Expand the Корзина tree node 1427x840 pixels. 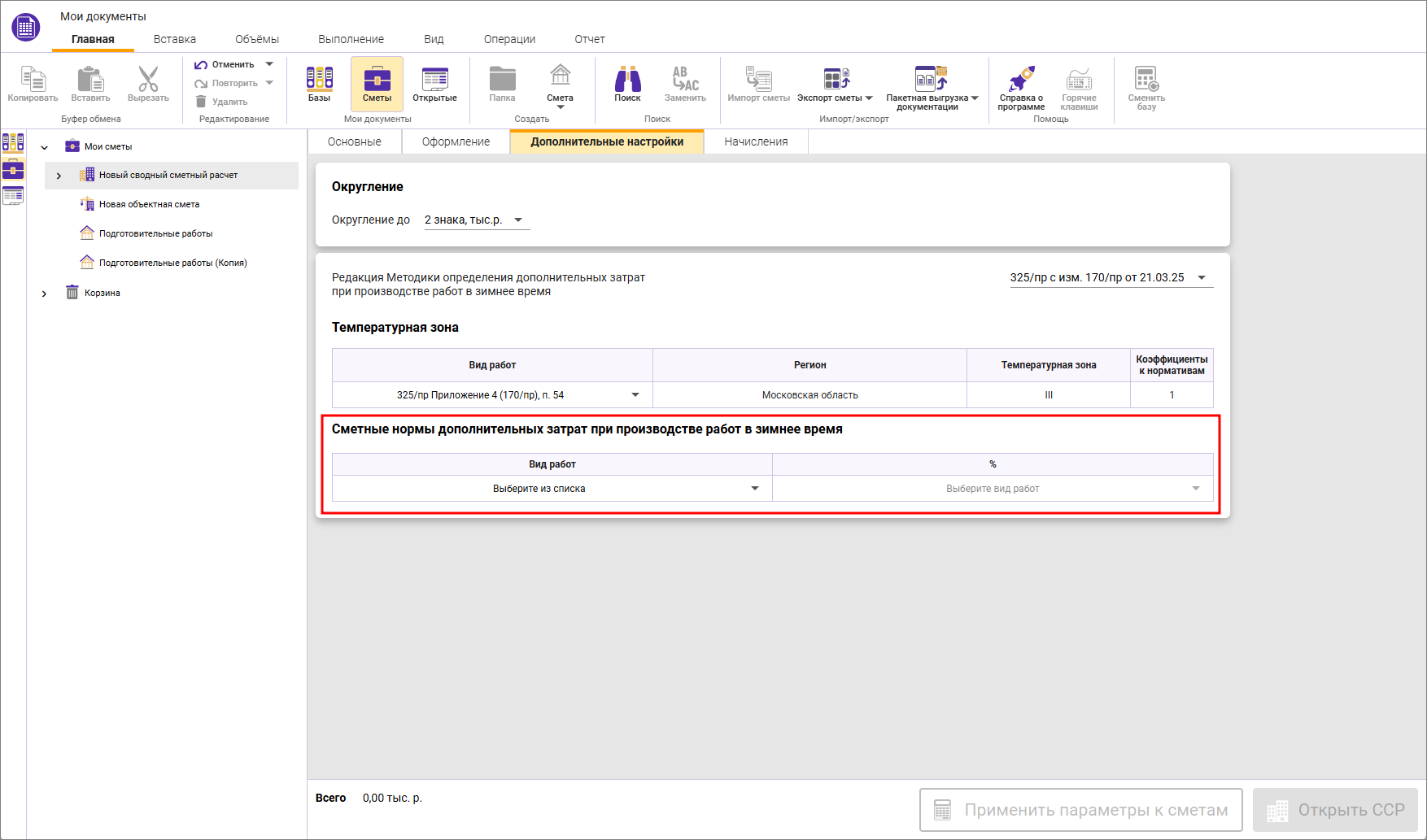click(44, 294)
